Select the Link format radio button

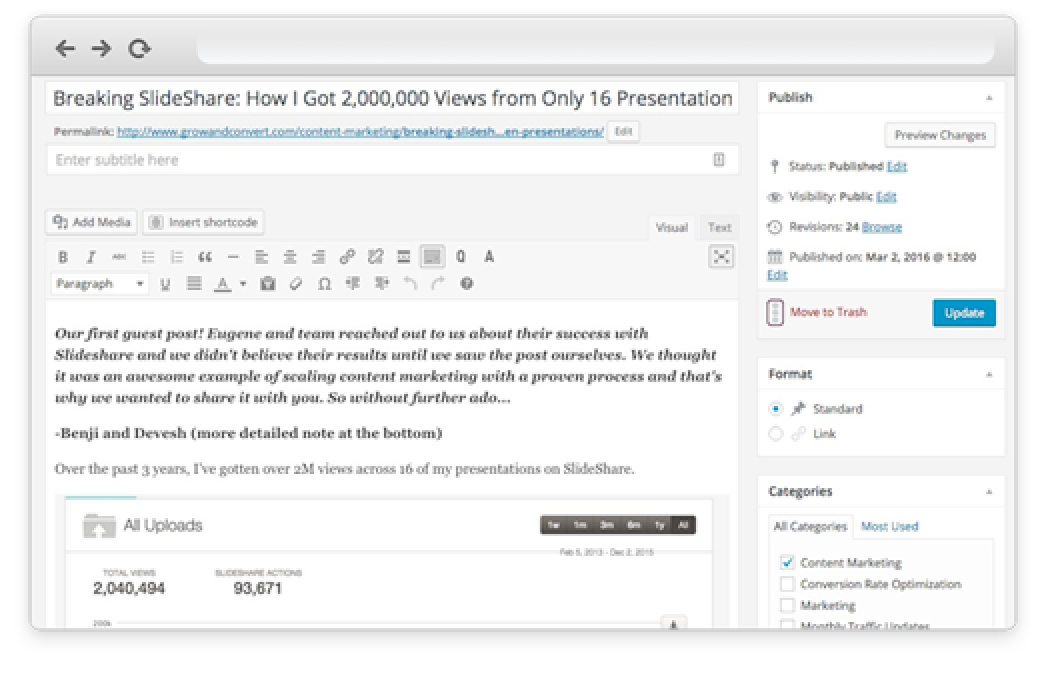tap(775, 434)
